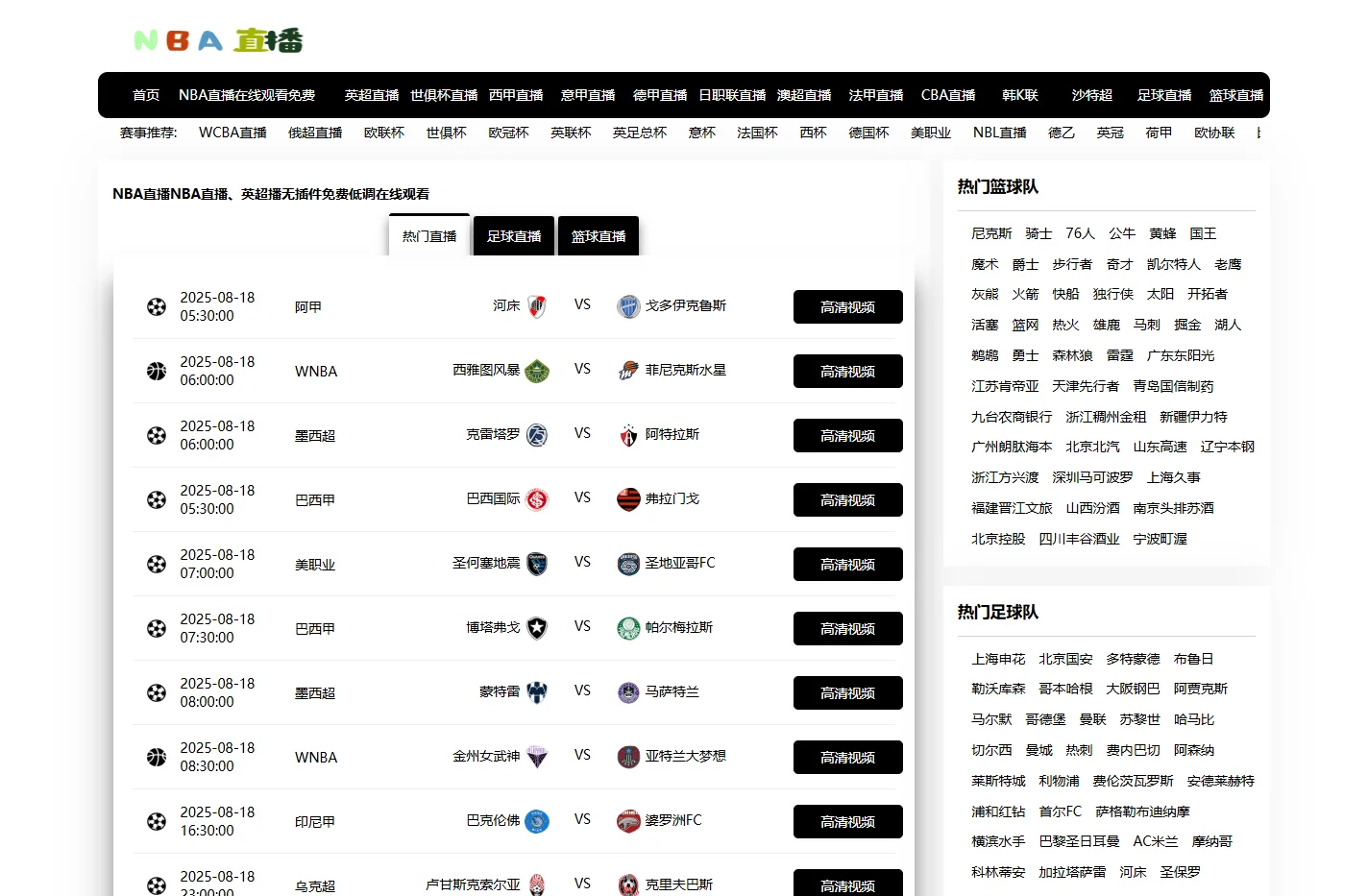Switch to the 足球直播 tab
This screenshot has height=896, width=1368.
pos(514,235)
